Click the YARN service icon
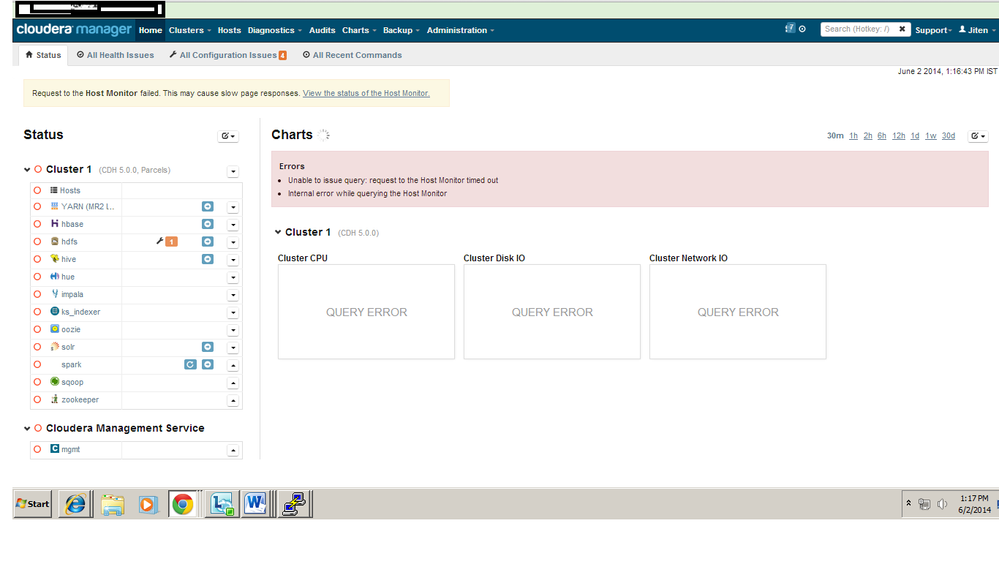Screen dimensions: 999x562 (x=55, y=206)
